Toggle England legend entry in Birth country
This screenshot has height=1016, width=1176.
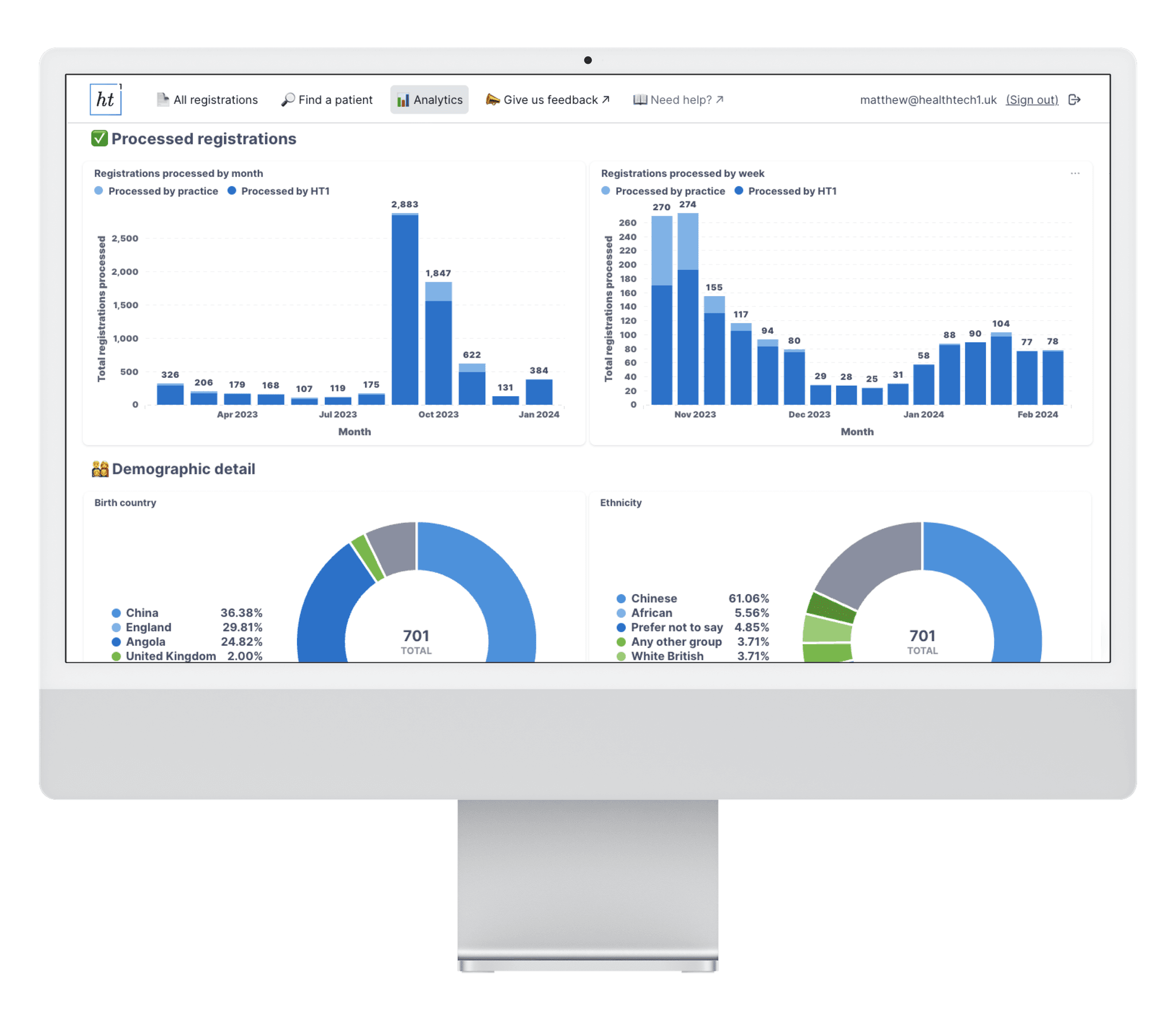(187, 627)
